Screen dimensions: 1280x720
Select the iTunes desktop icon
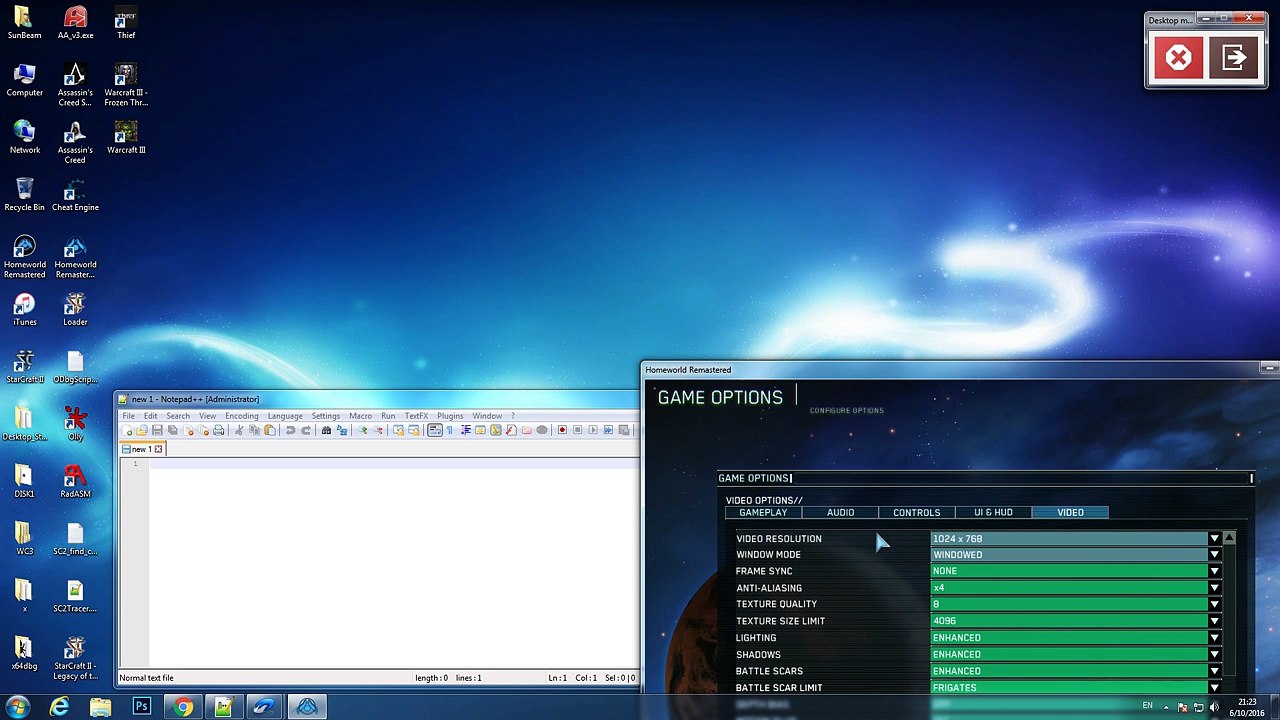coord(24,310)
